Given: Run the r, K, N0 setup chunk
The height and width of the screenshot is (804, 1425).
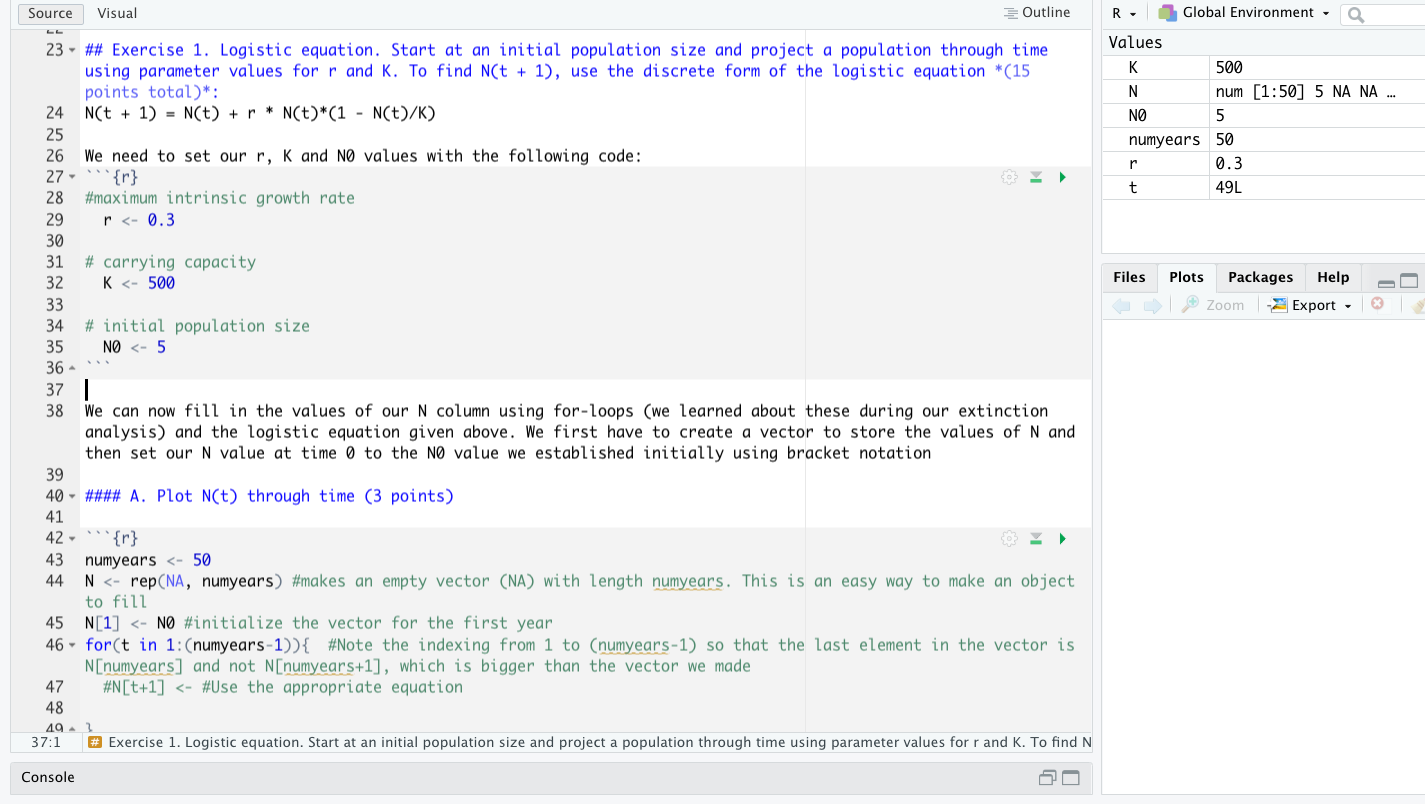Looking at the screenshot, I should pyautogui.click(x=1062, y=177).
